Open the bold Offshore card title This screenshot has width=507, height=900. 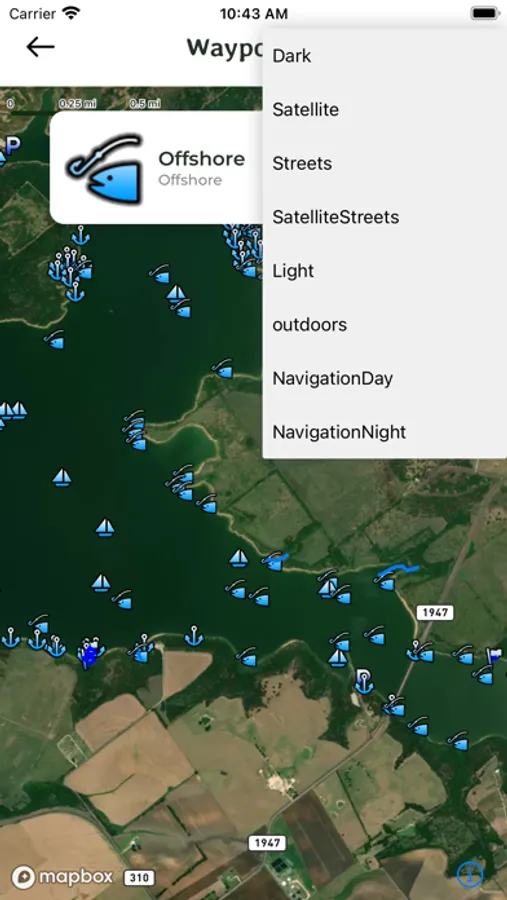[x=202, y=158]
